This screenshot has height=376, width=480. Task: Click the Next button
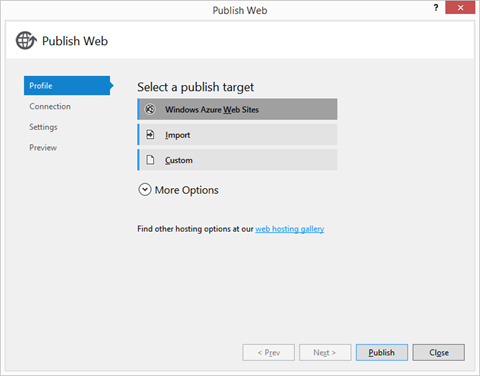coord(325,352)
